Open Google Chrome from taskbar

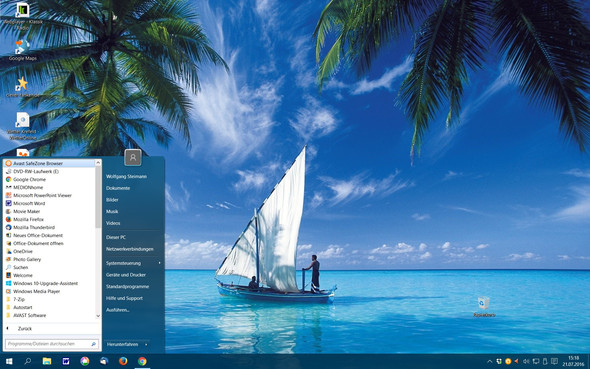click(142, 361)
